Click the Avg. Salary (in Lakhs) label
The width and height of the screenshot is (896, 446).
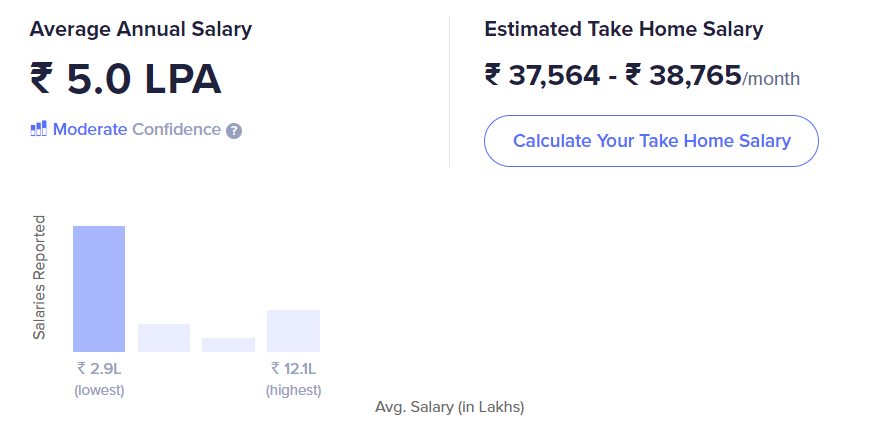point(449,407)
